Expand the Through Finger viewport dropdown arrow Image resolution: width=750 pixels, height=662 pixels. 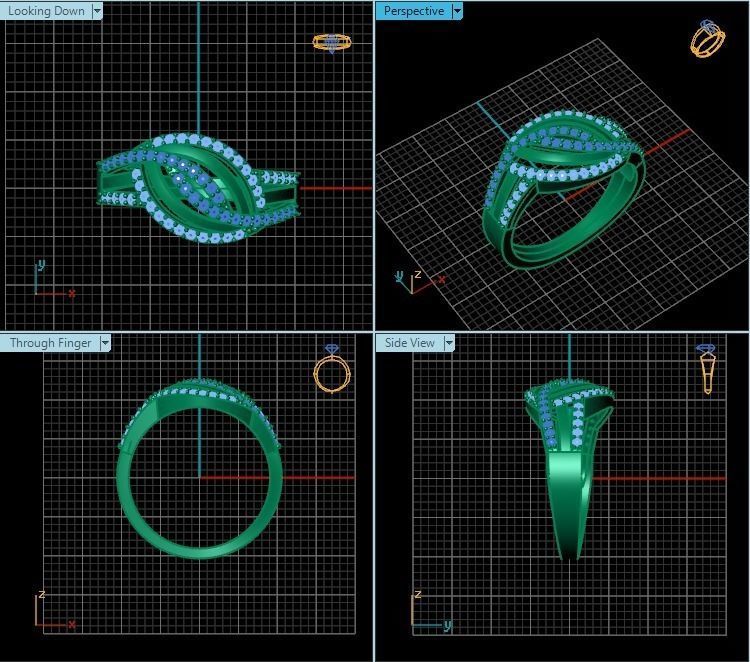(105, 343)
